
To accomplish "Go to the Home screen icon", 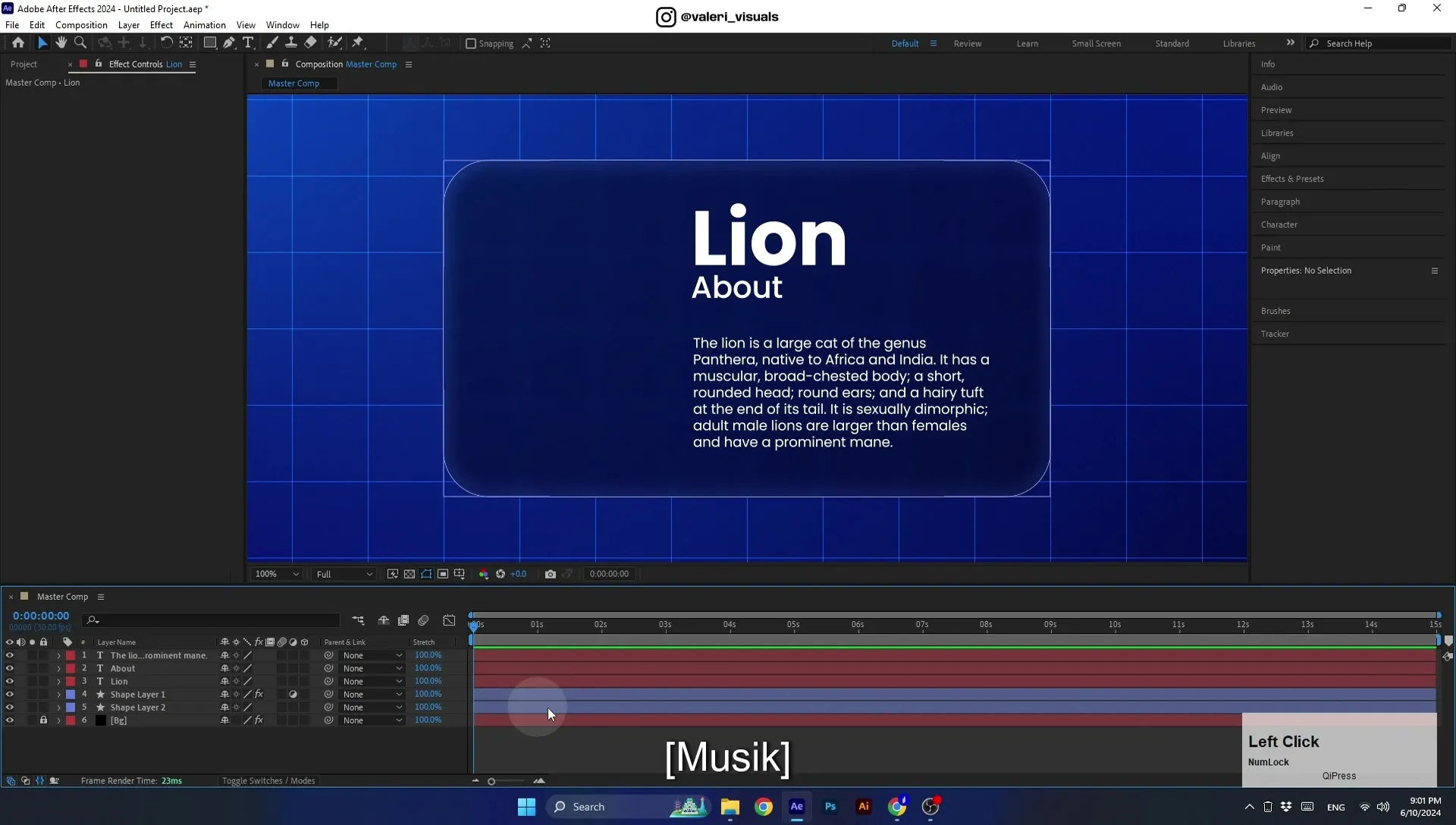I will (17, 43).
